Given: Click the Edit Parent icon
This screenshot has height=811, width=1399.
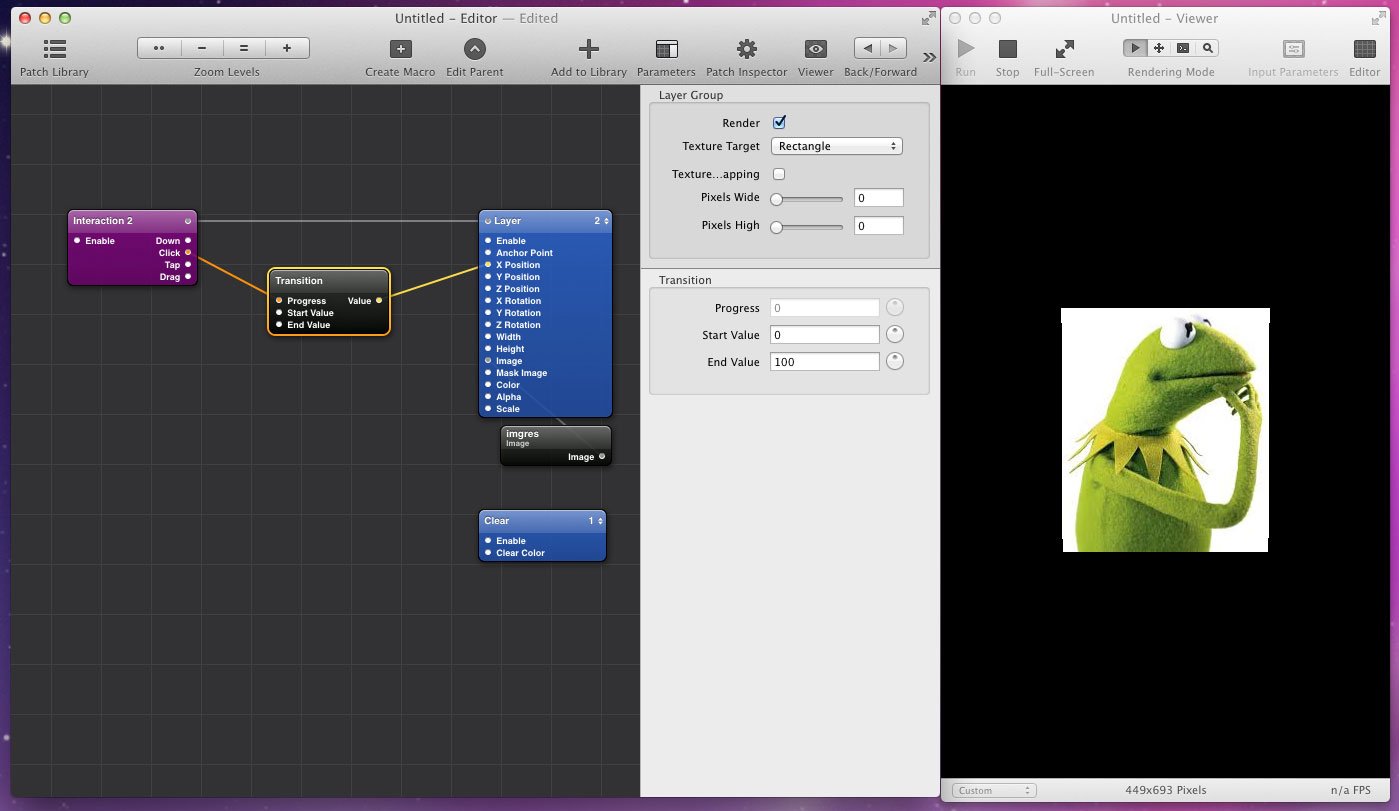Looking at the screenshot, I should click(475, 48).
